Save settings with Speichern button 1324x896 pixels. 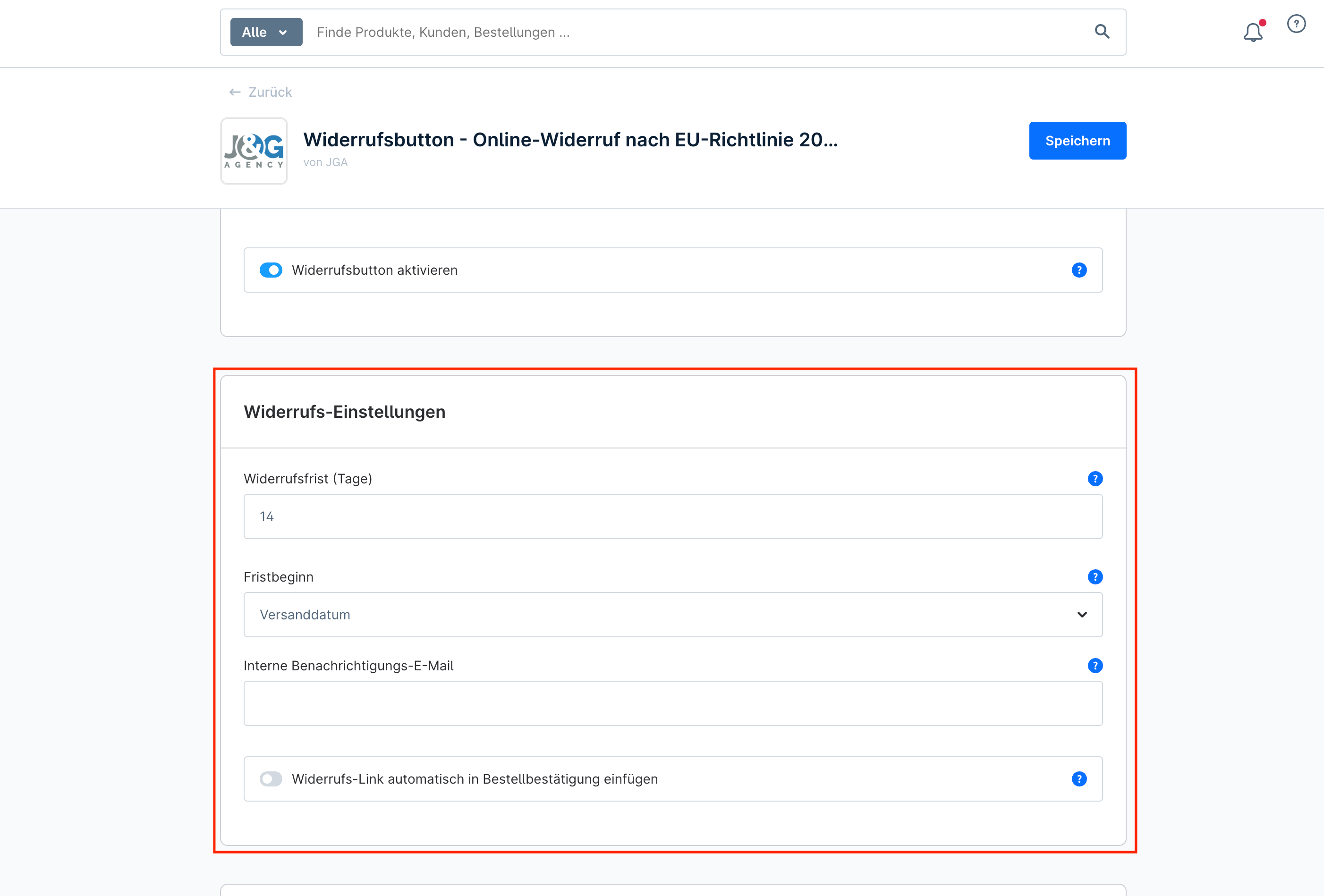[1077, 141]
